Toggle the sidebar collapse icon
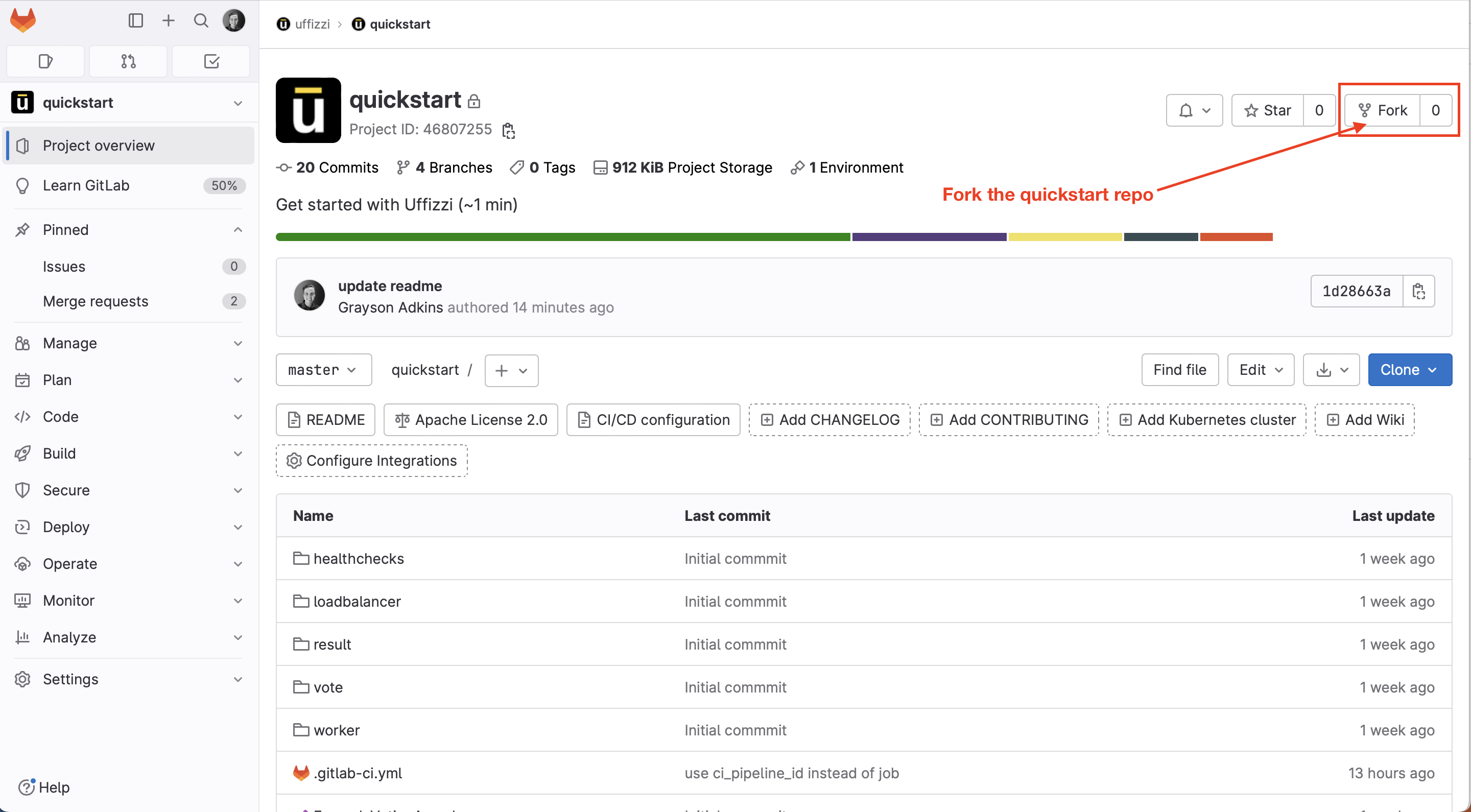Image resolution: width=1471 pixels, height=812 pixels. [x=135, y=20]
